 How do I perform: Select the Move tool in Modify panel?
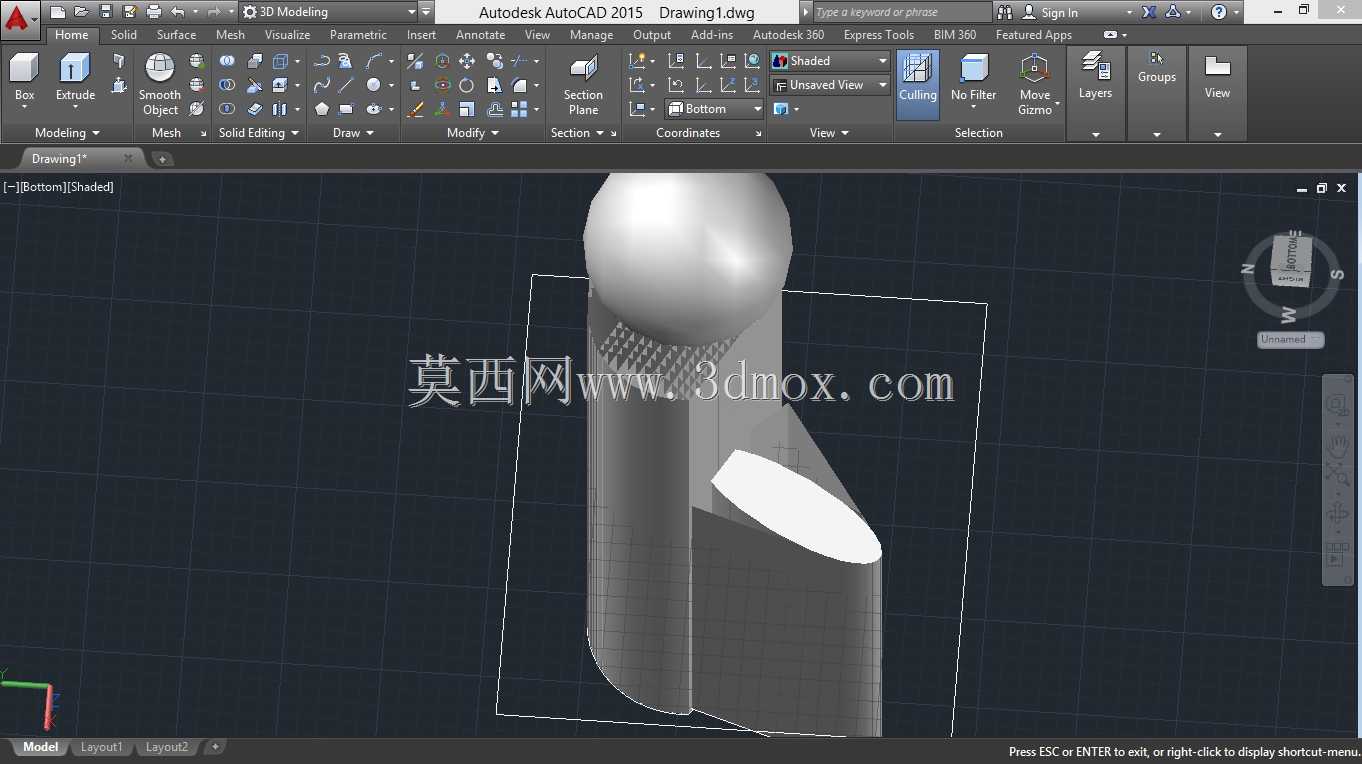coord(467,61)
